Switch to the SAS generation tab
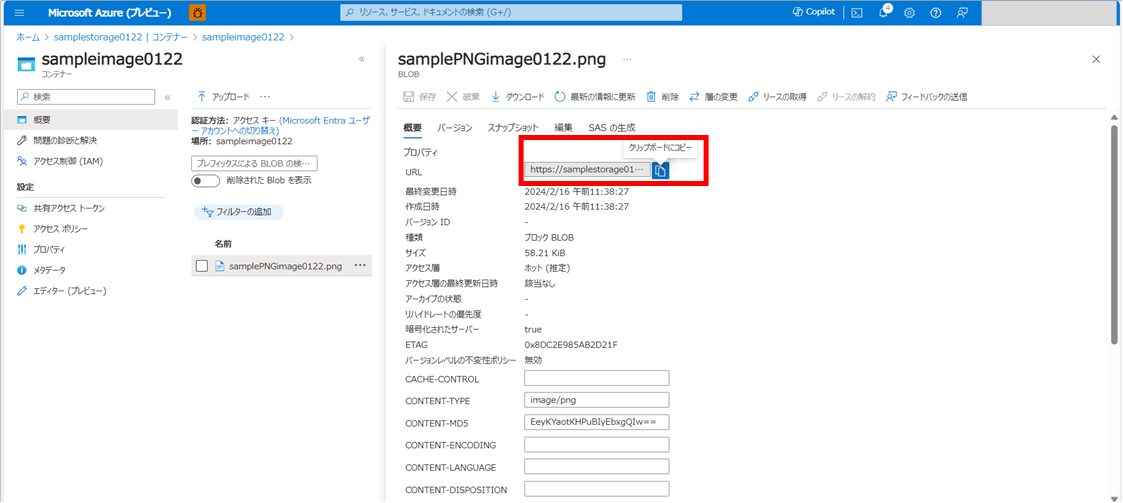The height and width of the screenshot is (503, 1123). coord(611,128)
